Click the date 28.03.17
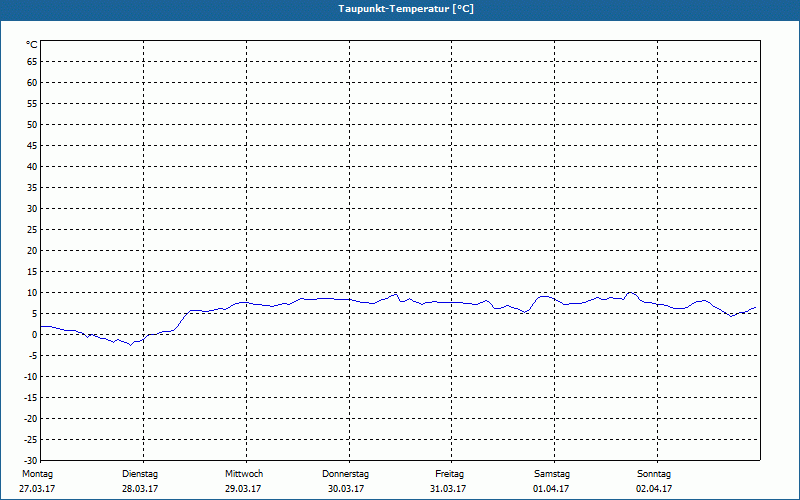 140,489
